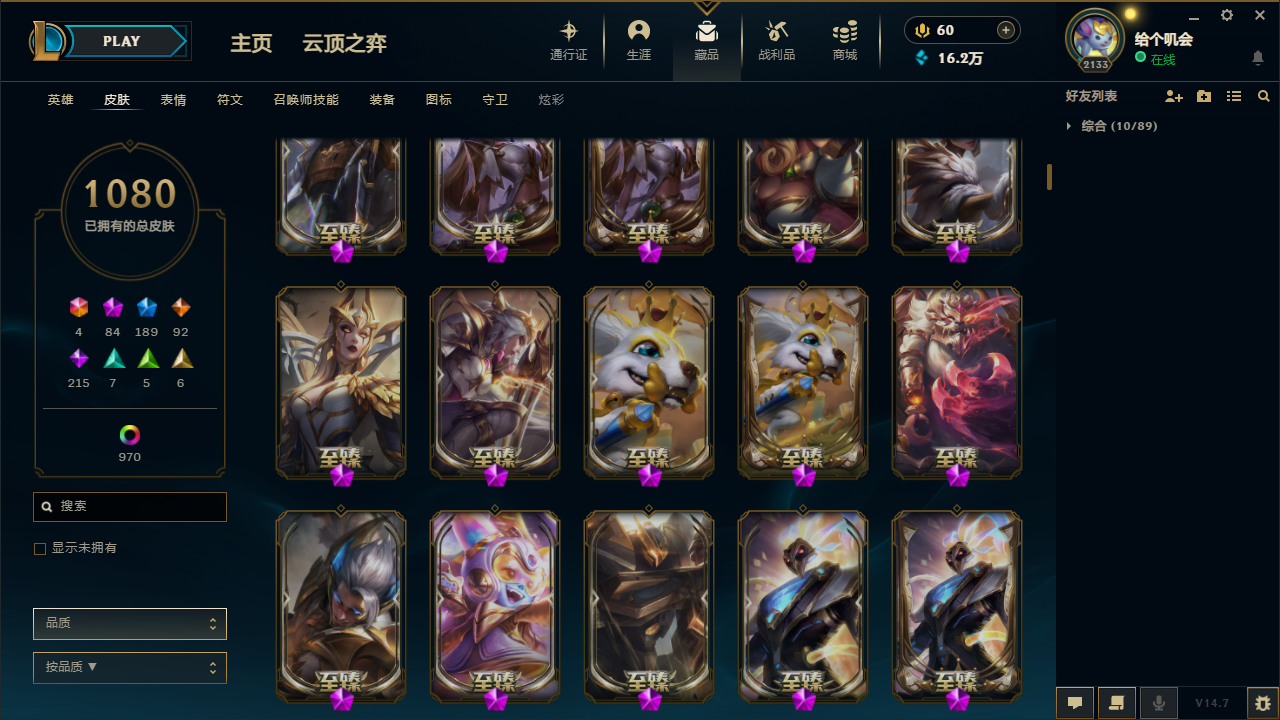Enable the 显示未拥有 checkbox
This screenshot has height=720, width=1280.
pos(40,548)
